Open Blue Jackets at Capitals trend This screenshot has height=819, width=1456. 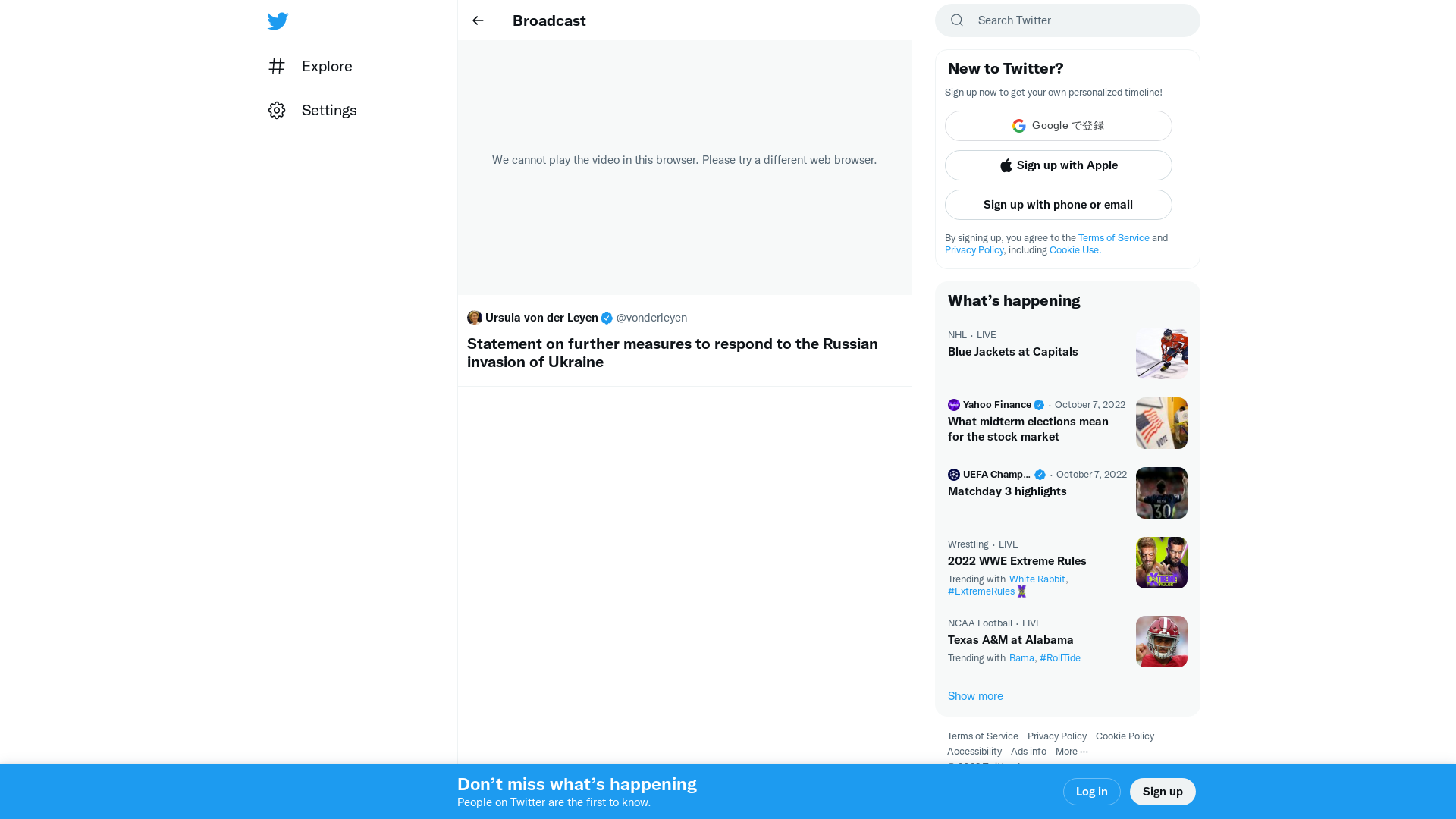tap(1013, 352)
